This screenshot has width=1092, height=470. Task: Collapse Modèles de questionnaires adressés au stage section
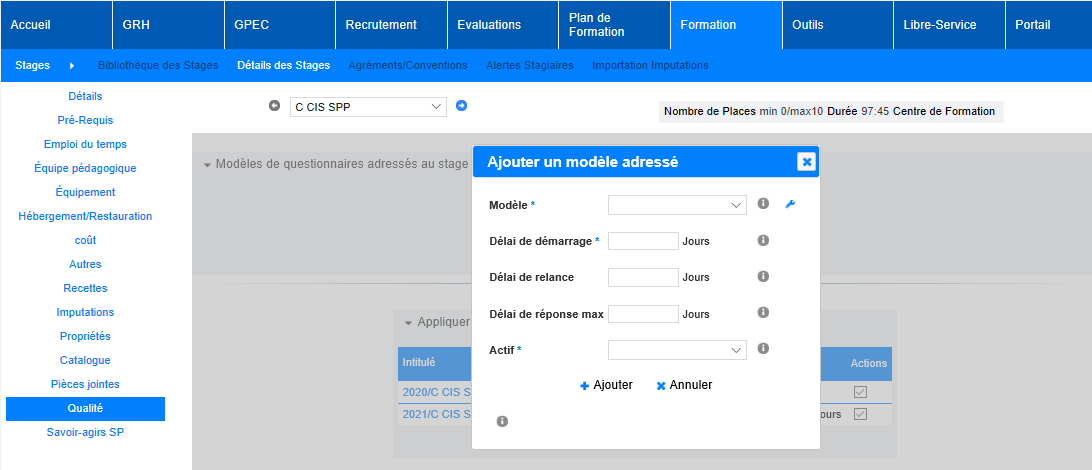207,164
